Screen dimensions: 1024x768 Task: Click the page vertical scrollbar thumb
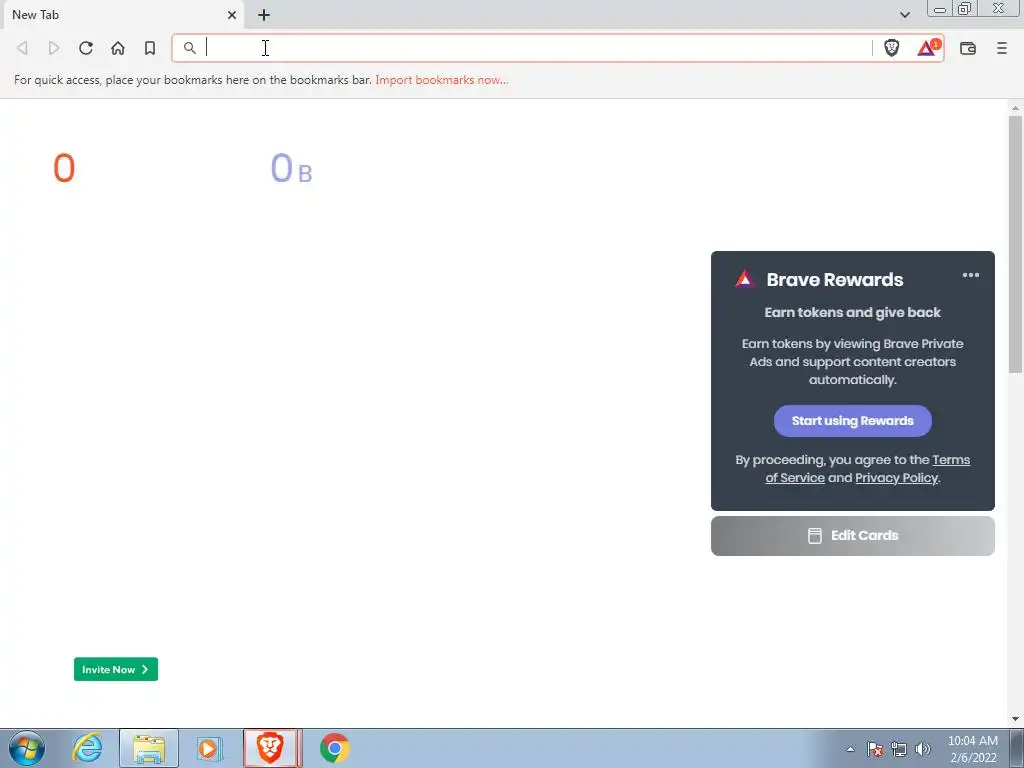pos(1015,244)
